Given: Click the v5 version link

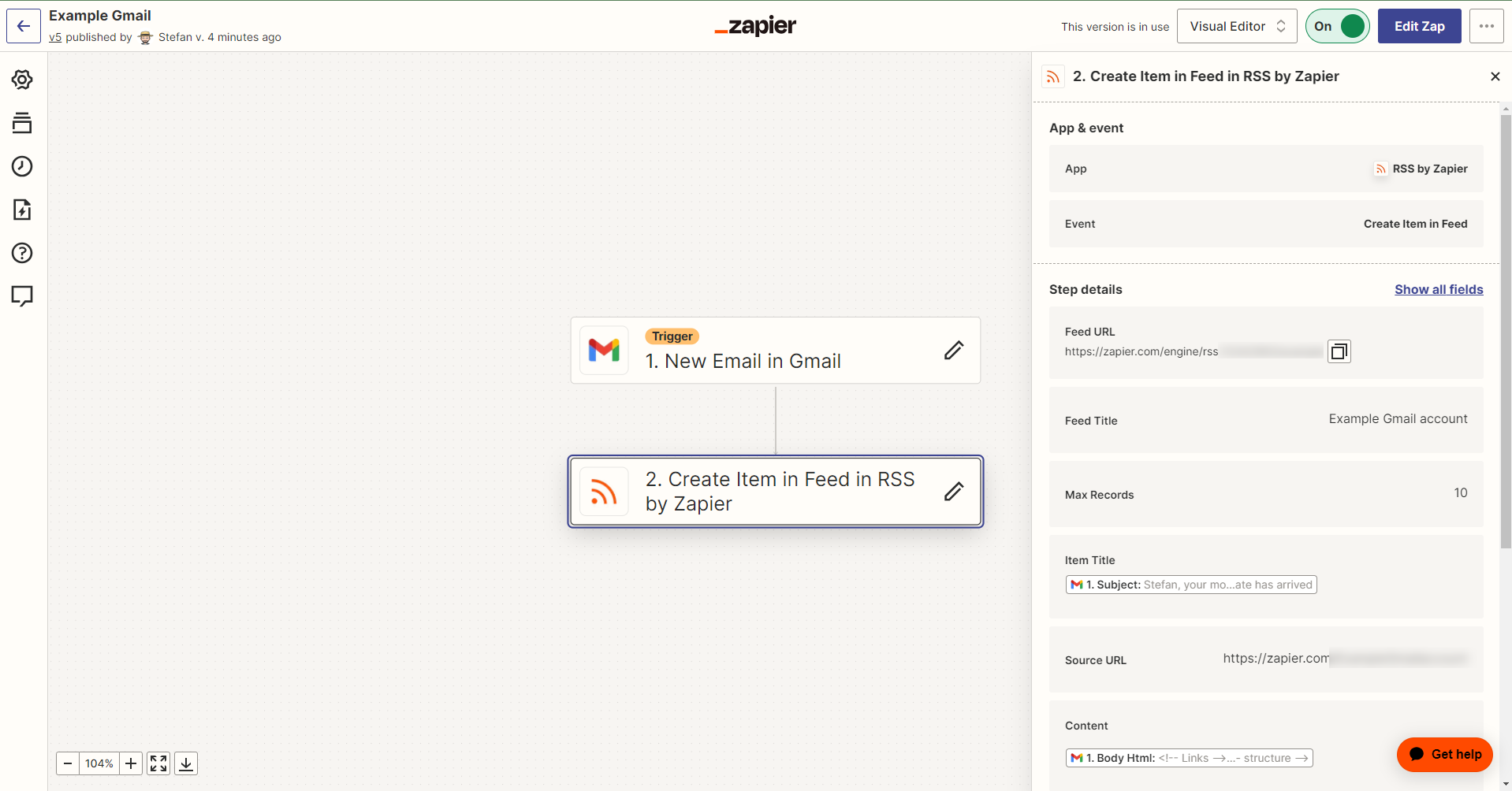Looking at the screenshot, I should 55,37.
